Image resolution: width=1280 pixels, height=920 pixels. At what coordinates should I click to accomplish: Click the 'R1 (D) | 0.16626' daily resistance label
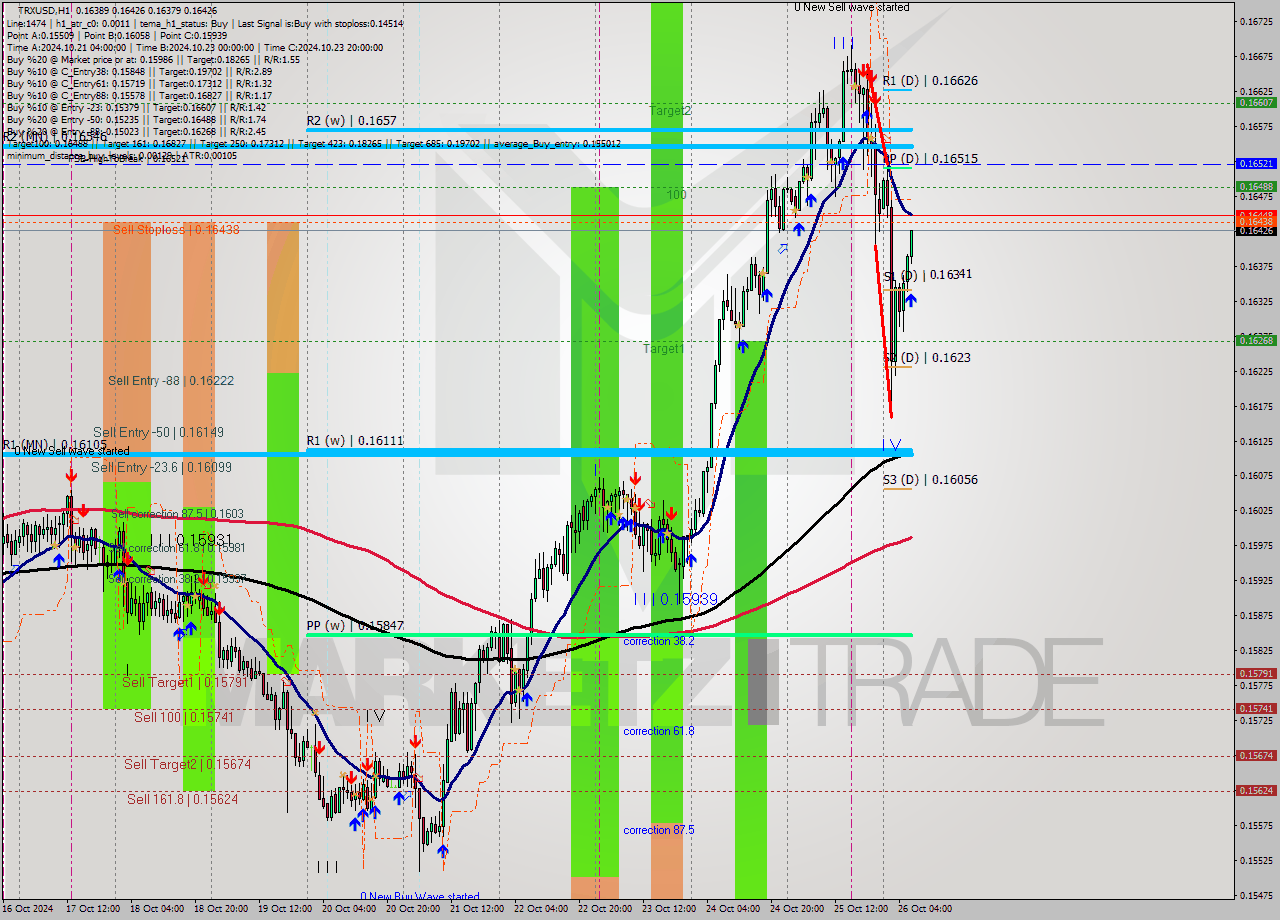(x=930, y=80)
